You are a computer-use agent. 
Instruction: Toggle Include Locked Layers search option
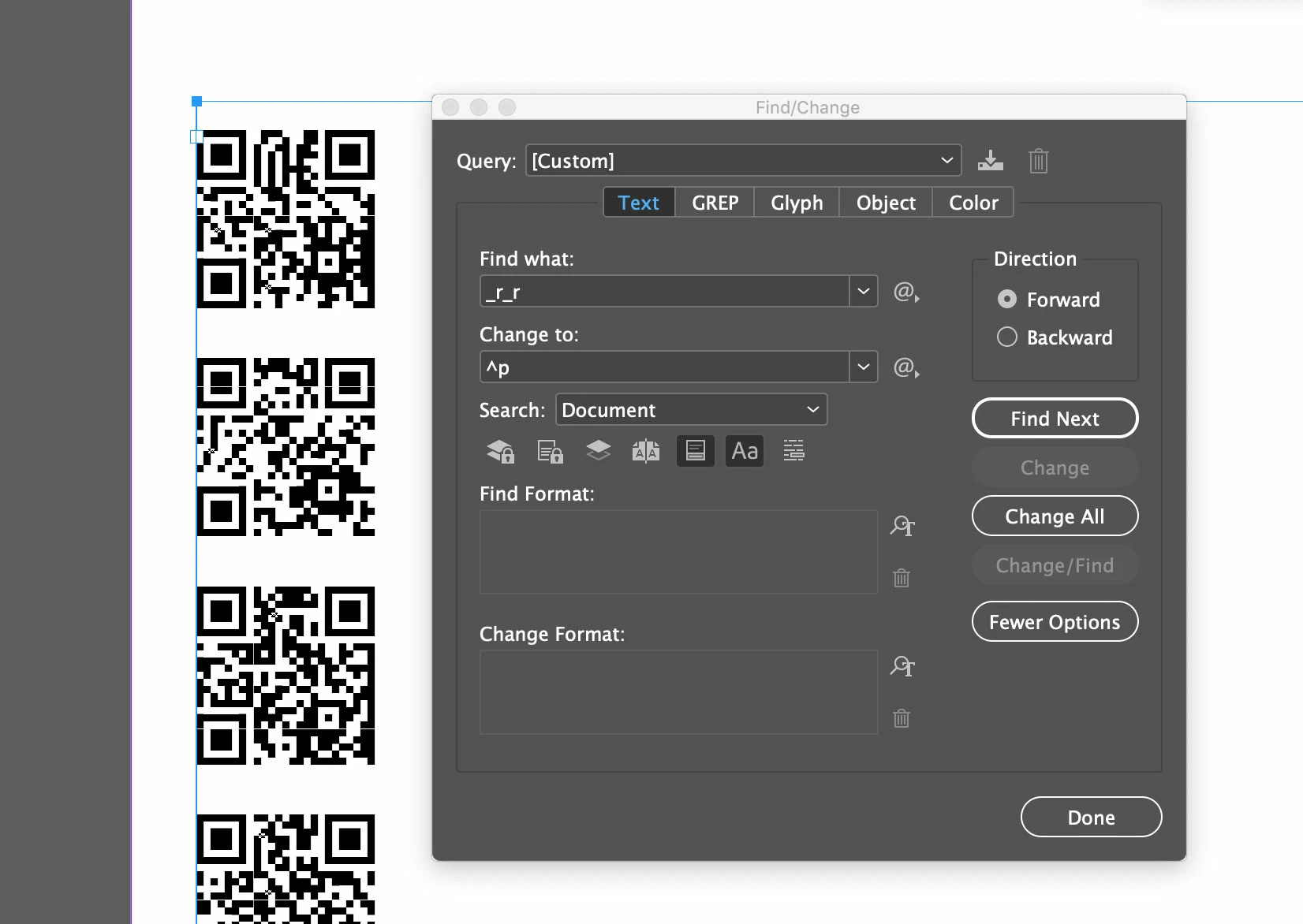pyautogui.click(x=501, y=451)
